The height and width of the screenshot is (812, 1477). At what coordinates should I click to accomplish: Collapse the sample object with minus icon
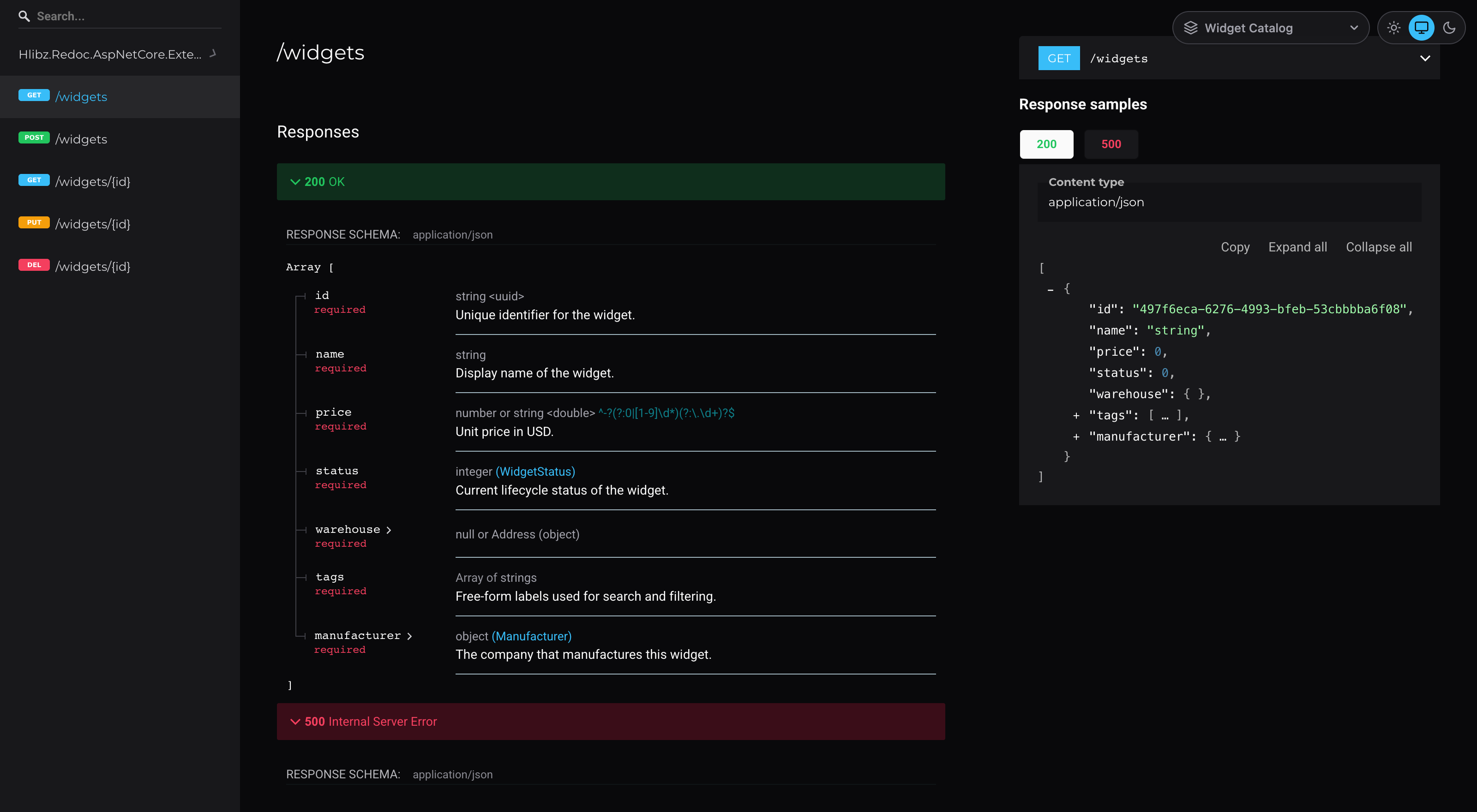(1051, 290)
